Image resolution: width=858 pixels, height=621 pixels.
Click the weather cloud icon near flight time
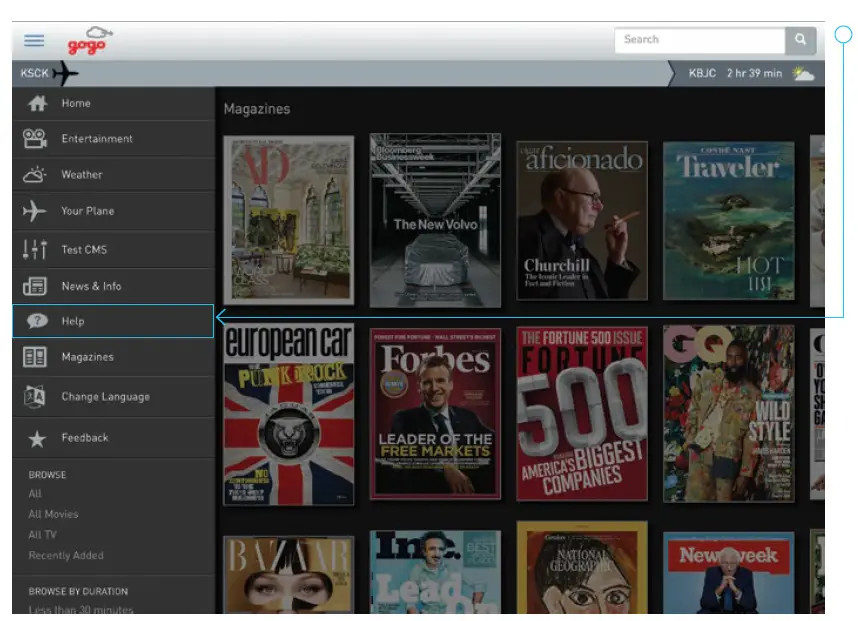803,73
